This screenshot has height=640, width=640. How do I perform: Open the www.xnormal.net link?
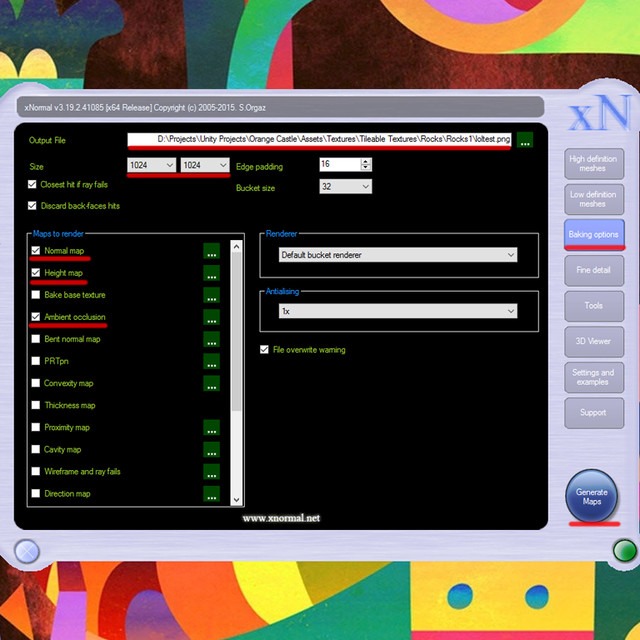coord(281,518)
